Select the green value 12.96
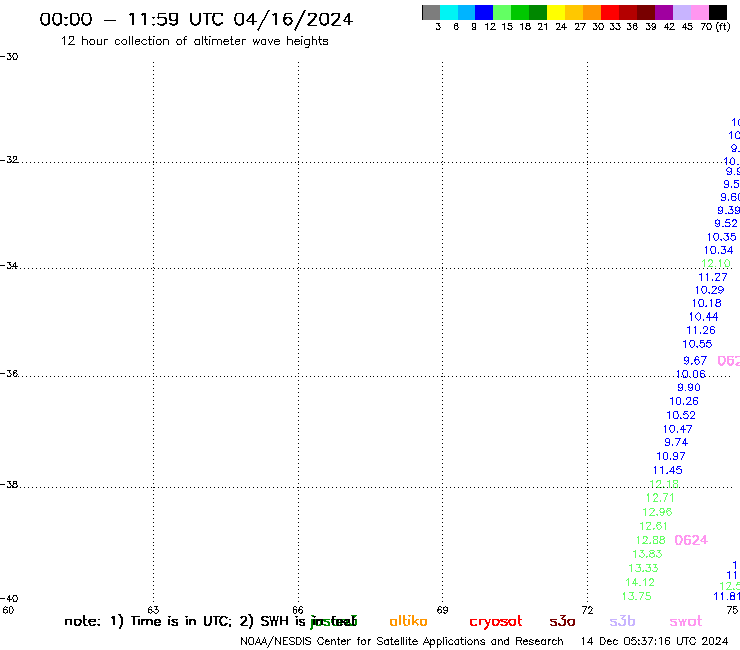Viewport: 740px width, 650px height. pyautogui.click(x=657, y=512)
